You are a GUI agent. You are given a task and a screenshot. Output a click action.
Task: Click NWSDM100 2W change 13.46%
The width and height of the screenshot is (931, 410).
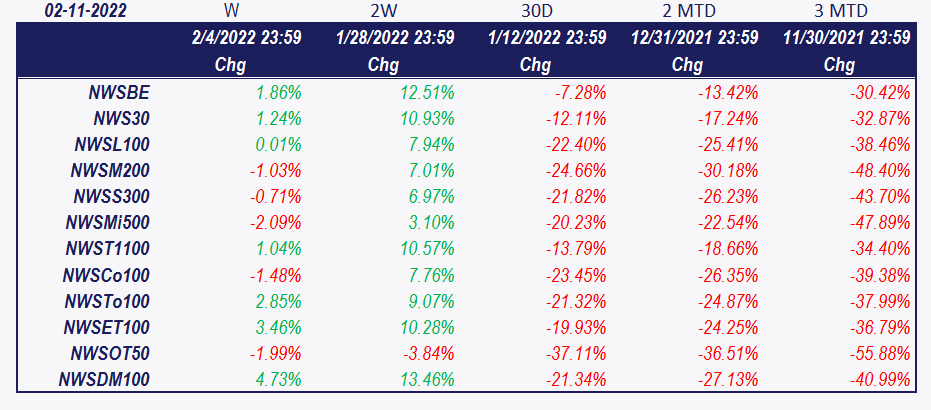[427, 379]
